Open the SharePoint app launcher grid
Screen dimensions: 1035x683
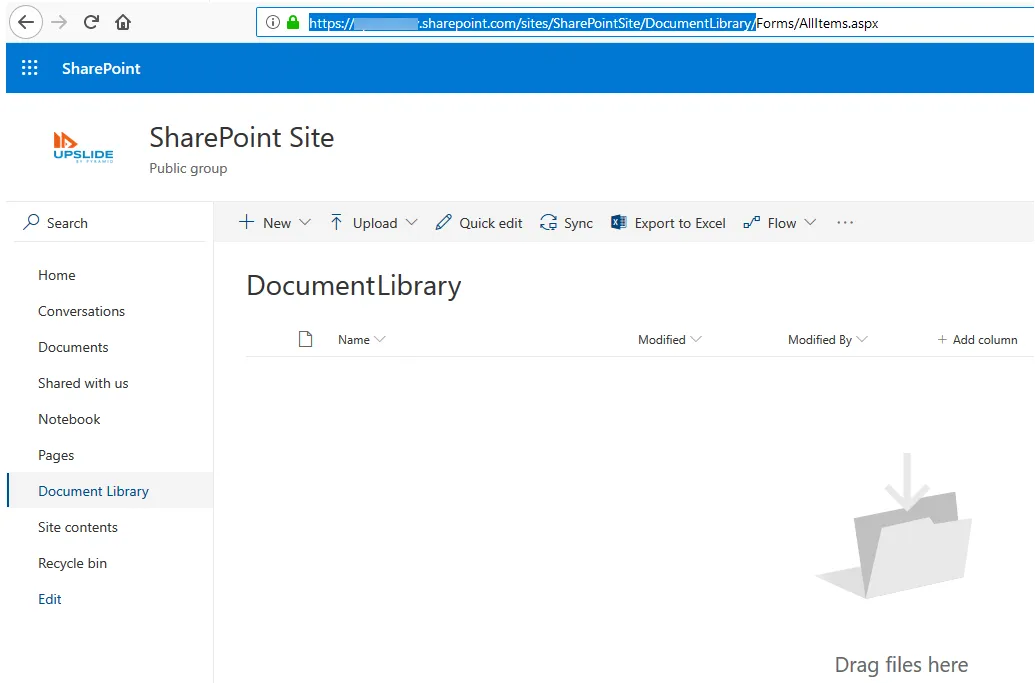click(30, 68)
